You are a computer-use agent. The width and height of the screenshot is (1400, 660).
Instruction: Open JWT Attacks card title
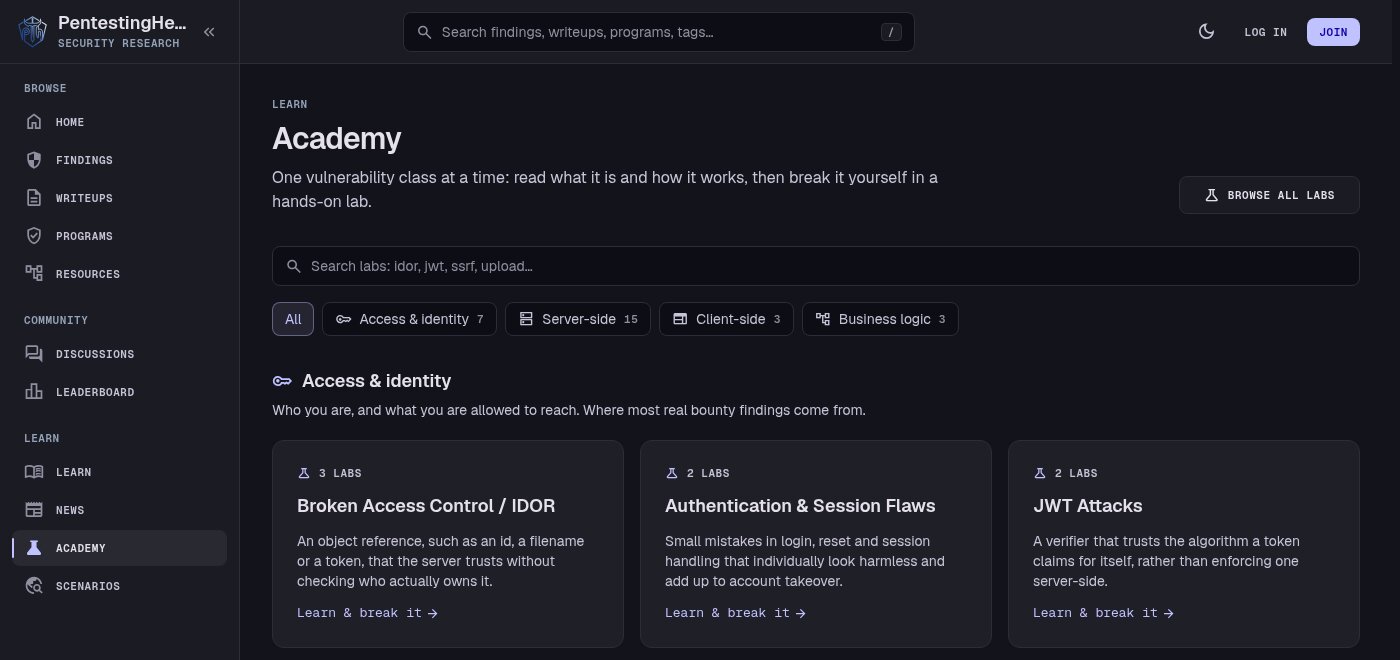click(x=1087, y=506)
